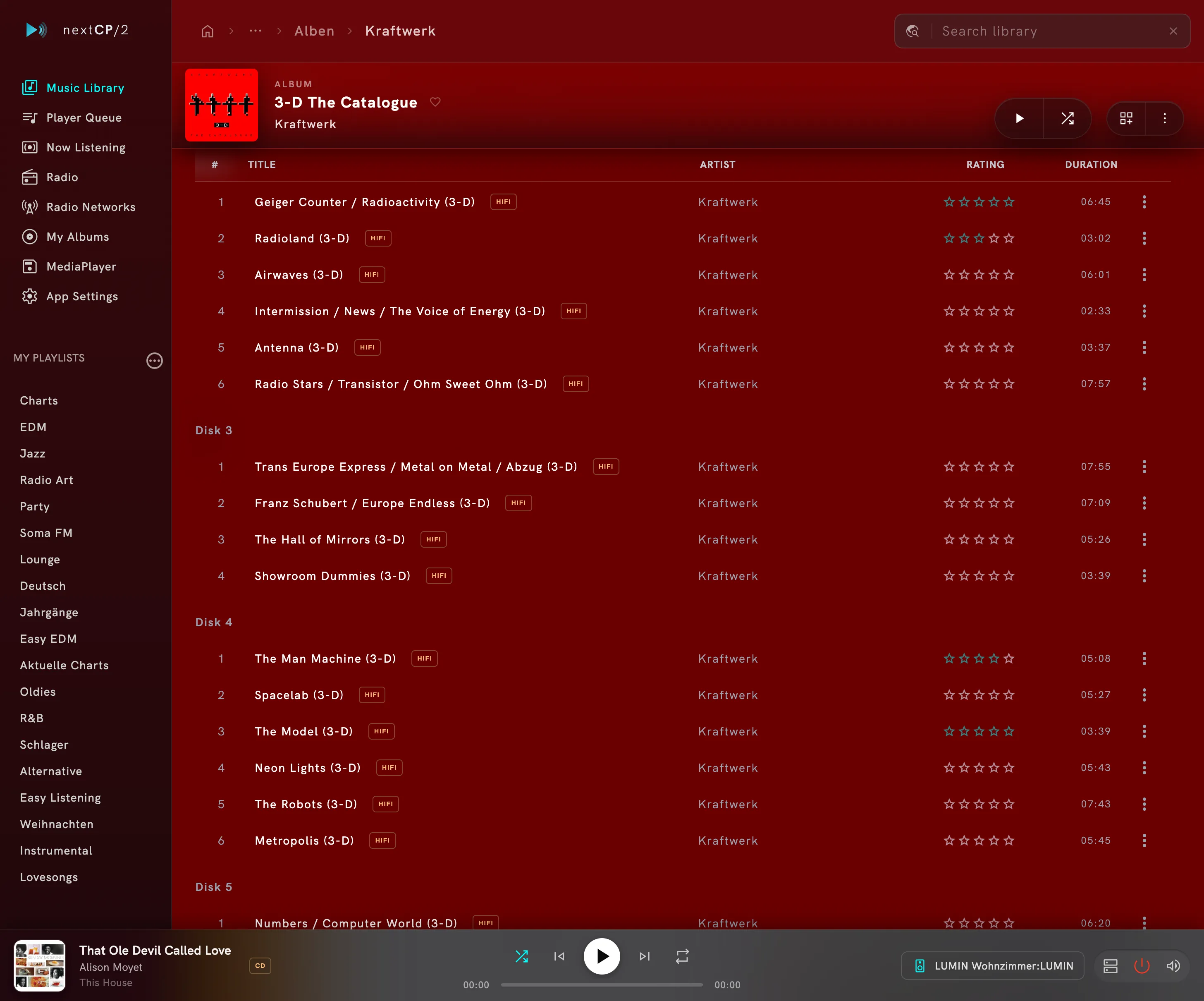This screenshot has width=1204, height=1001.
Task: Rate Geiger Counter five stars
Action: pyautogui.click(x=1009, y=202)
